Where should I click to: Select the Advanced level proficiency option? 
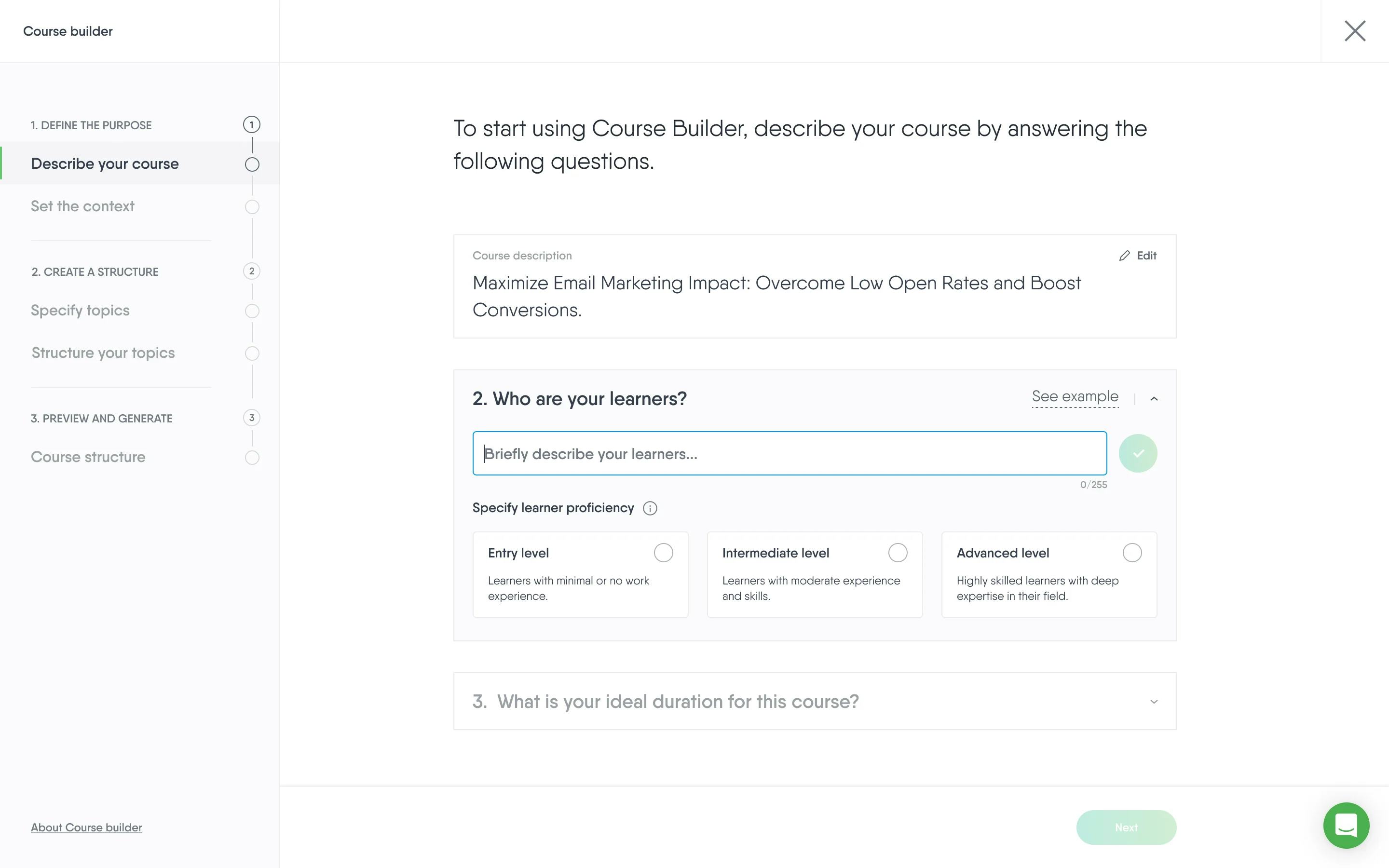pyautogui.click(x=1131, y=552)
